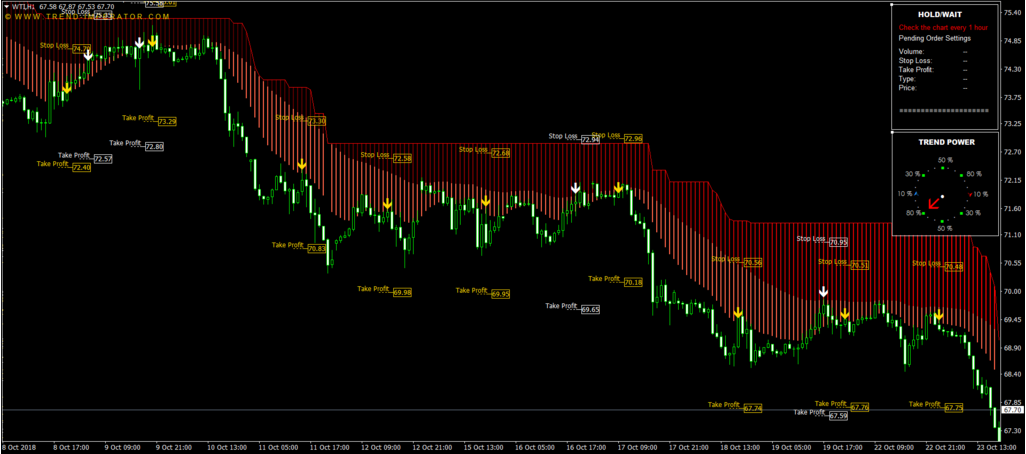Click the current price 67.70 marker on axis
This screenshot has height=454, width=1026.
(x=1010, y=410)
